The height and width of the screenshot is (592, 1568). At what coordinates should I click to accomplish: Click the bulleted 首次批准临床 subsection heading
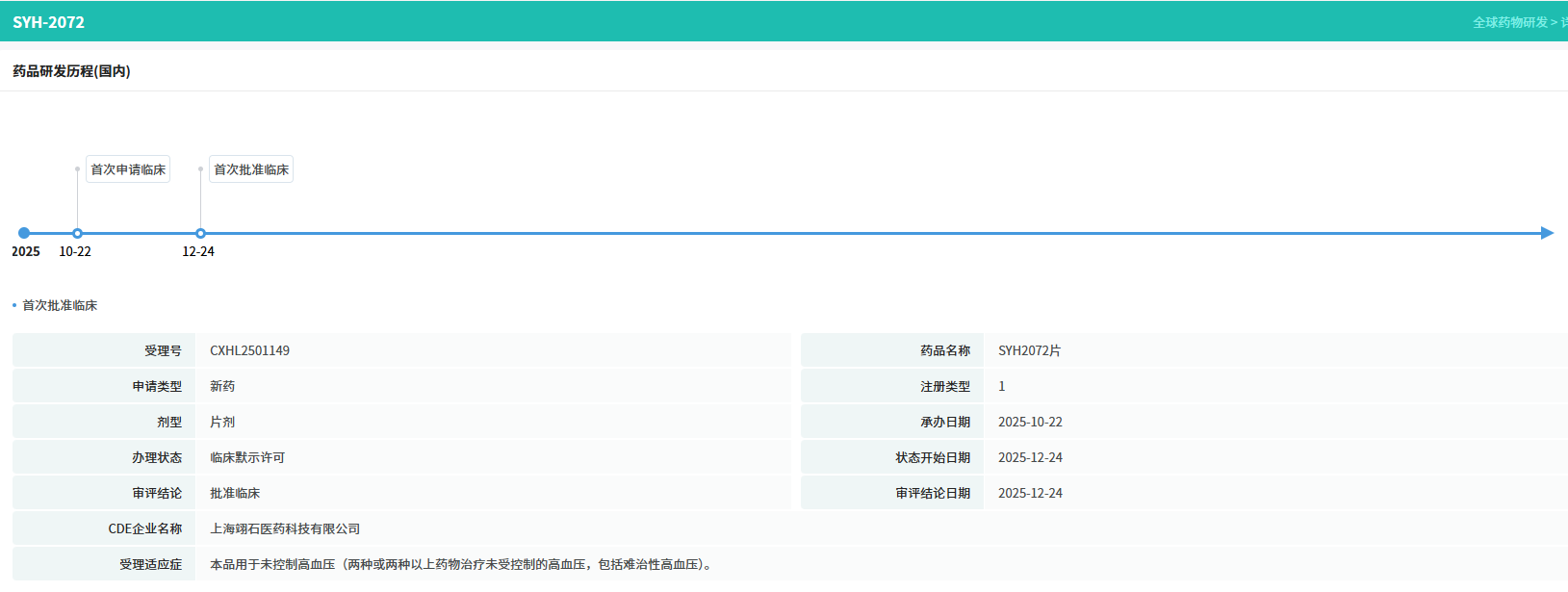point(60,305)
